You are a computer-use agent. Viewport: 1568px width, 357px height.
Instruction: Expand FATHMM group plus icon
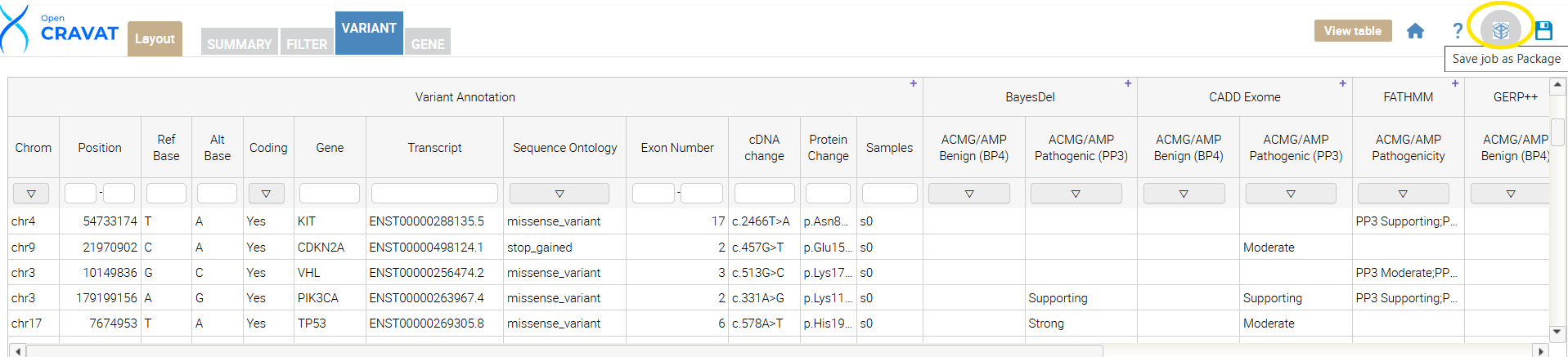pyautogui.click(x=1454, y=83)
